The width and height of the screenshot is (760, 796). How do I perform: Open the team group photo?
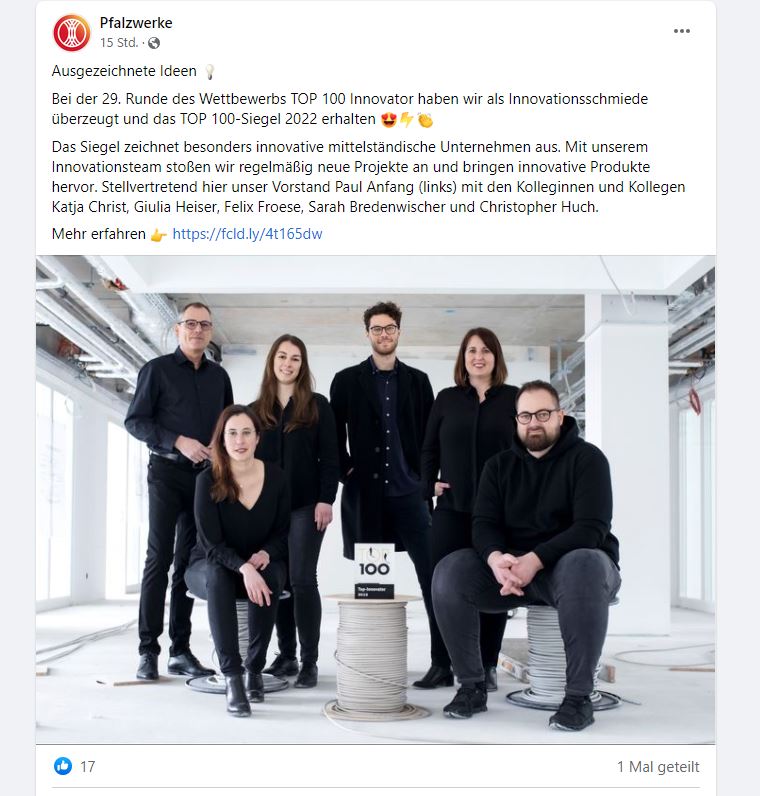pyautogui.click(x=376, y=500)
